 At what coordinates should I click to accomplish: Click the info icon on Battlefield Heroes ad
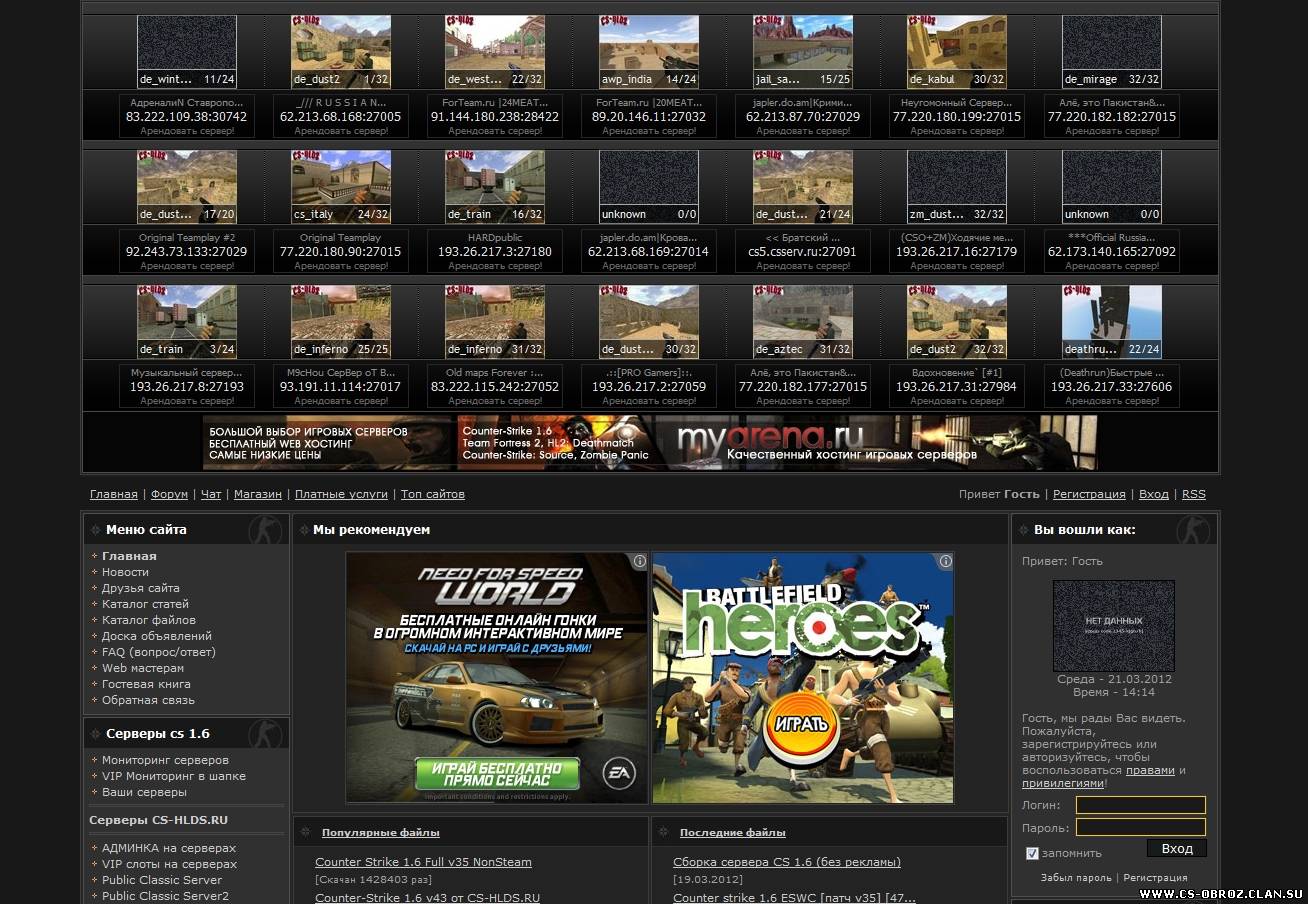945,561
